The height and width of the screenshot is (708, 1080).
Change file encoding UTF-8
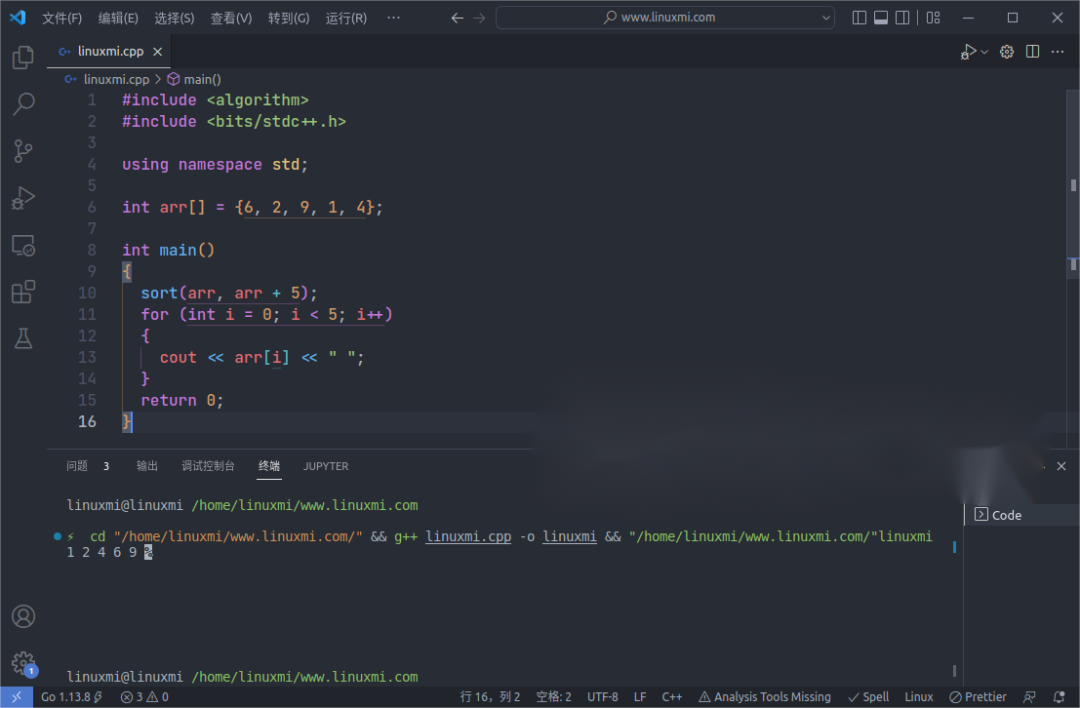point(603,697)
